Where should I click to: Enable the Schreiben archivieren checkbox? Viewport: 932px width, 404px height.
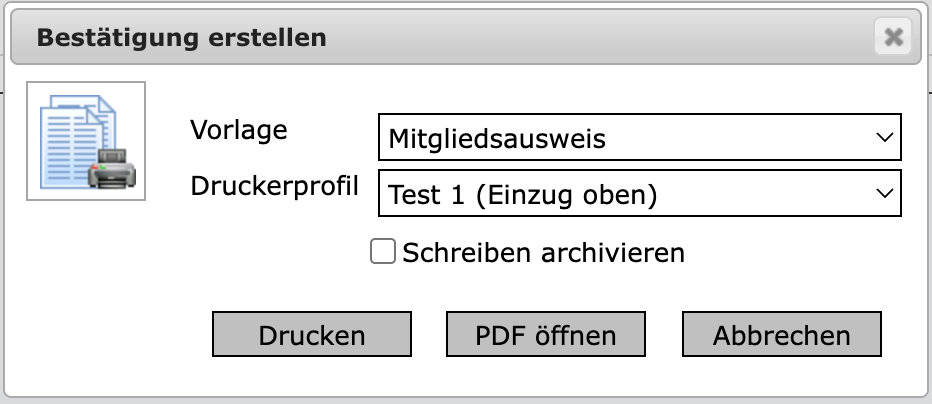pos(383,251)
